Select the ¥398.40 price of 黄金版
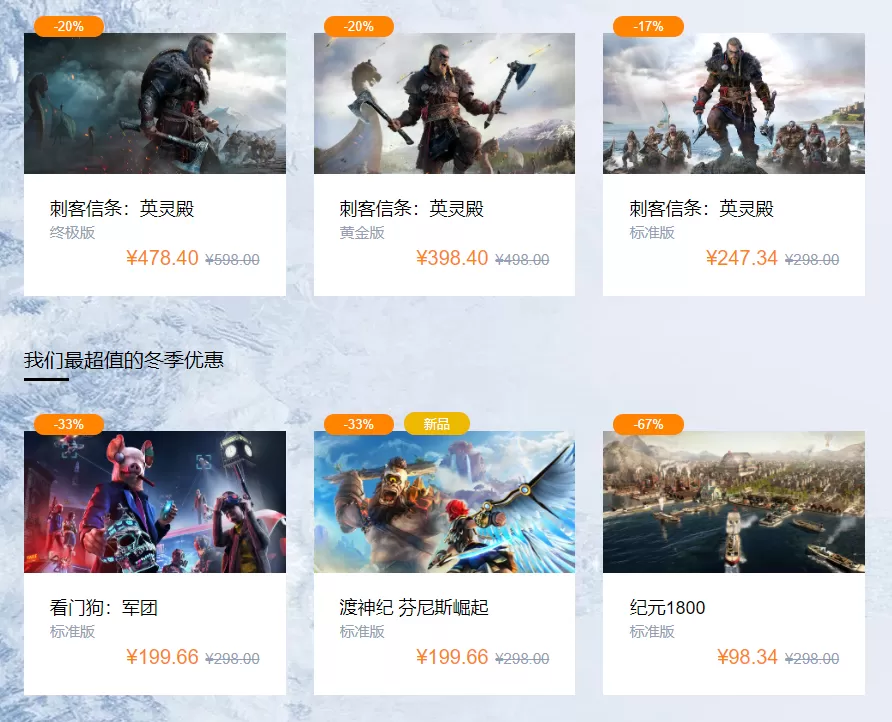 pyautogui.click(x=452, y=258)
